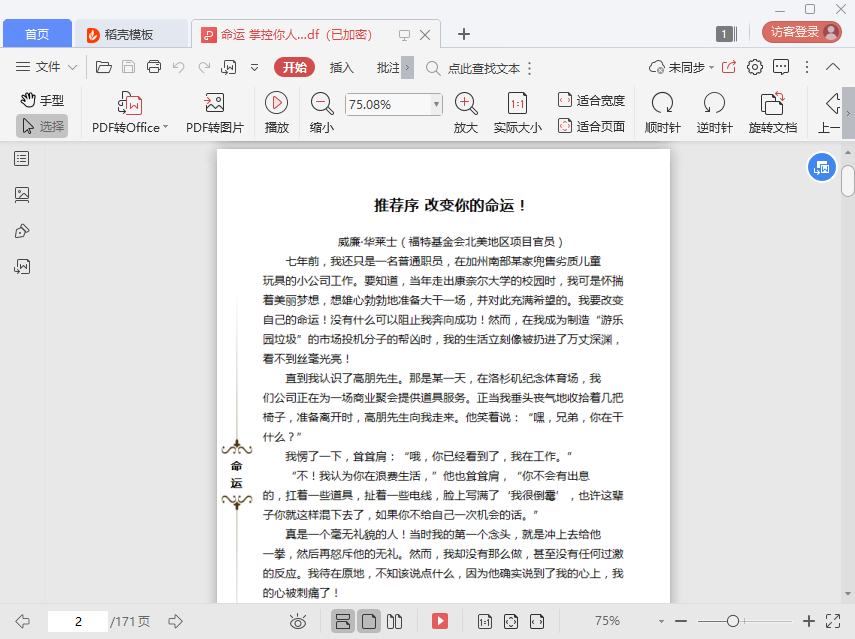This screenshot has height=639, width=855.
Task: Click the PDF转图片 tool
Action: 215,113
